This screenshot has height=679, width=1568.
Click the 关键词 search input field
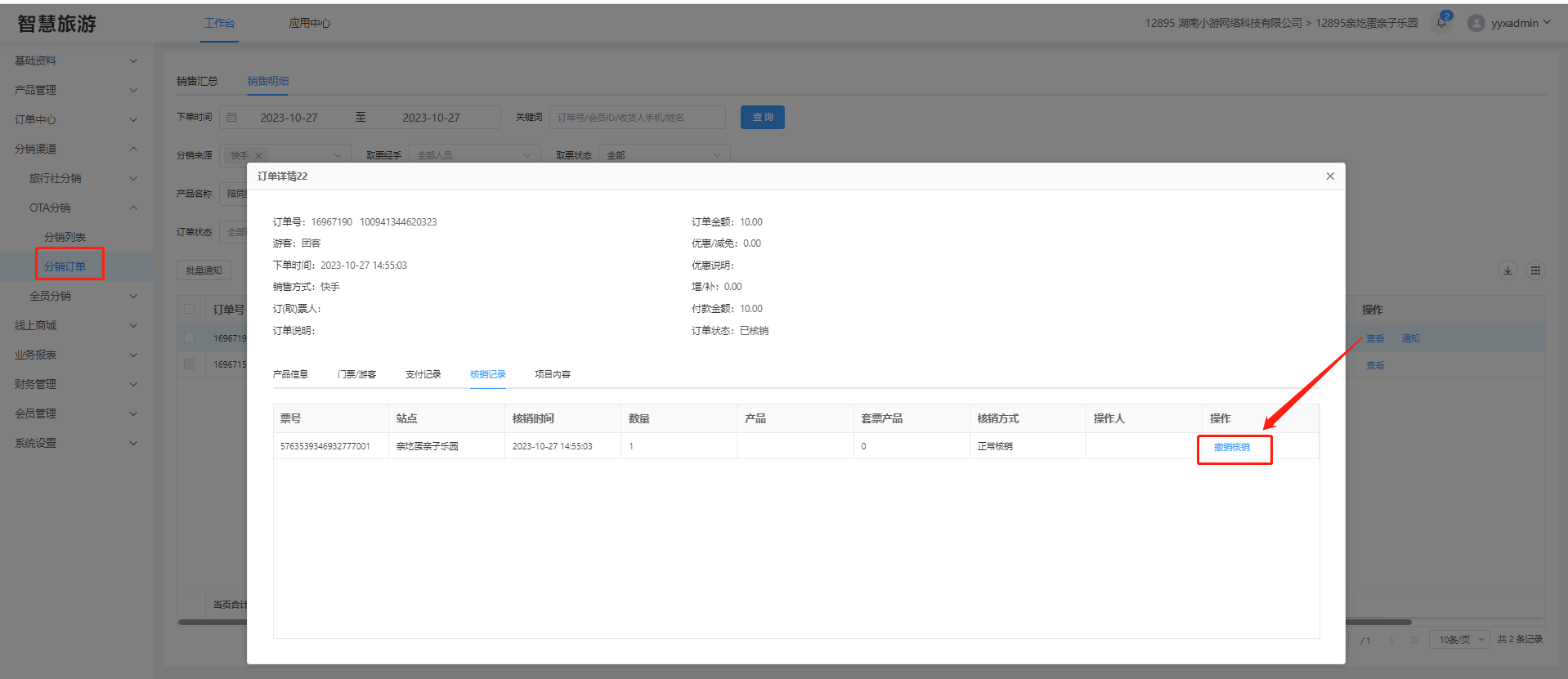(637, 118)
